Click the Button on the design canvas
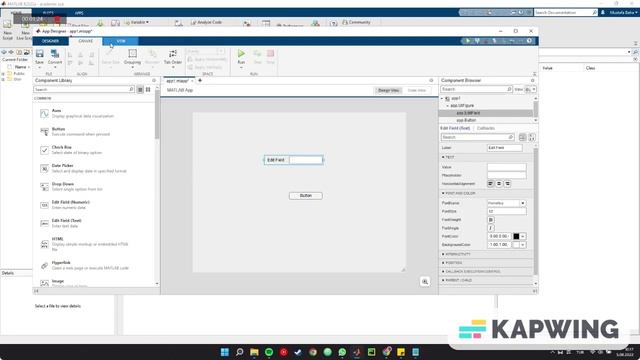Screen dimensions: 640x360 (306, 196)
